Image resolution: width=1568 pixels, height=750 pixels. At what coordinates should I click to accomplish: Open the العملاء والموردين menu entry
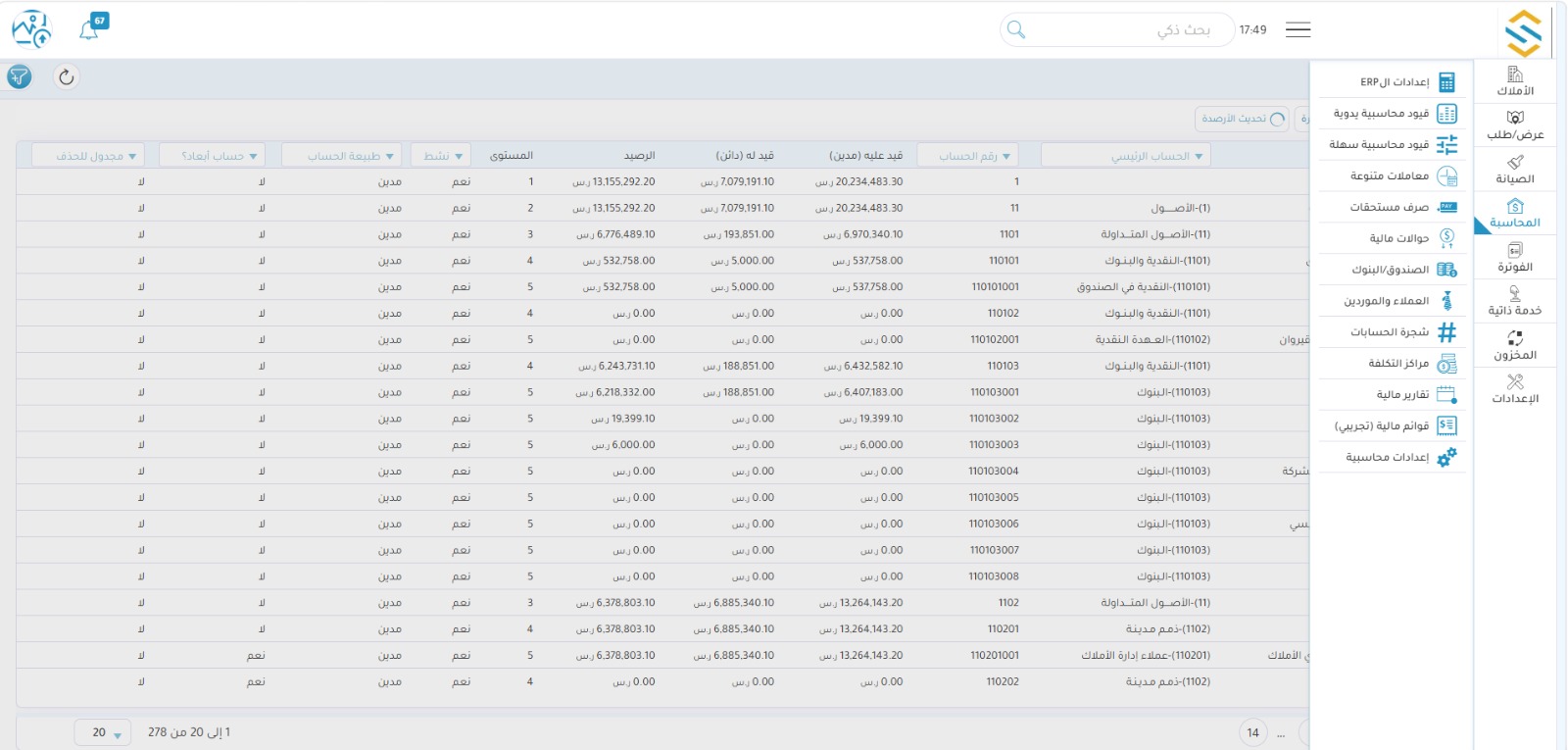1393,301
